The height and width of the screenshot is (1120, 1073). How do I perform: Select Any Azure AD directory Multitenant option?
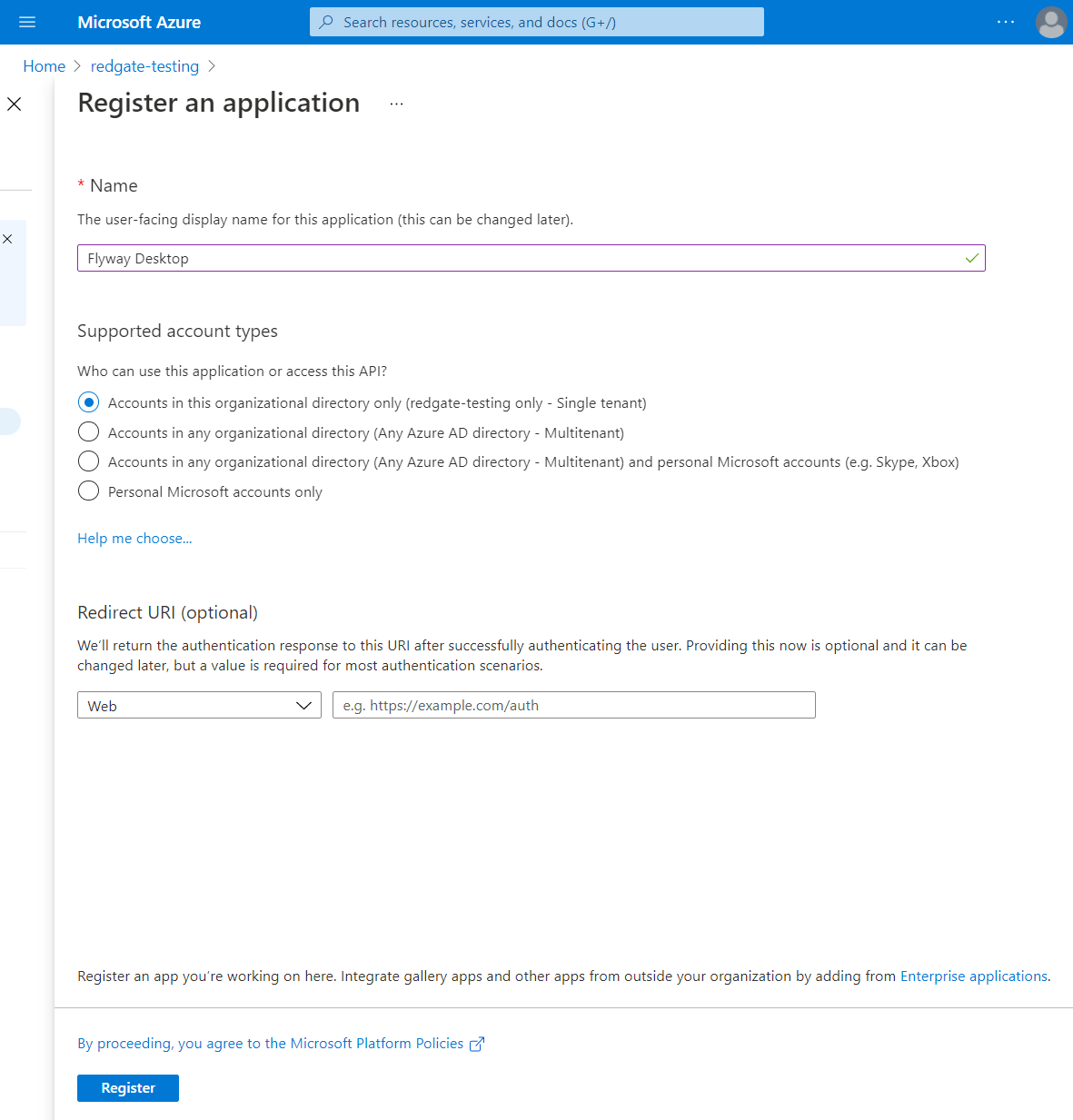pos(89,431)
